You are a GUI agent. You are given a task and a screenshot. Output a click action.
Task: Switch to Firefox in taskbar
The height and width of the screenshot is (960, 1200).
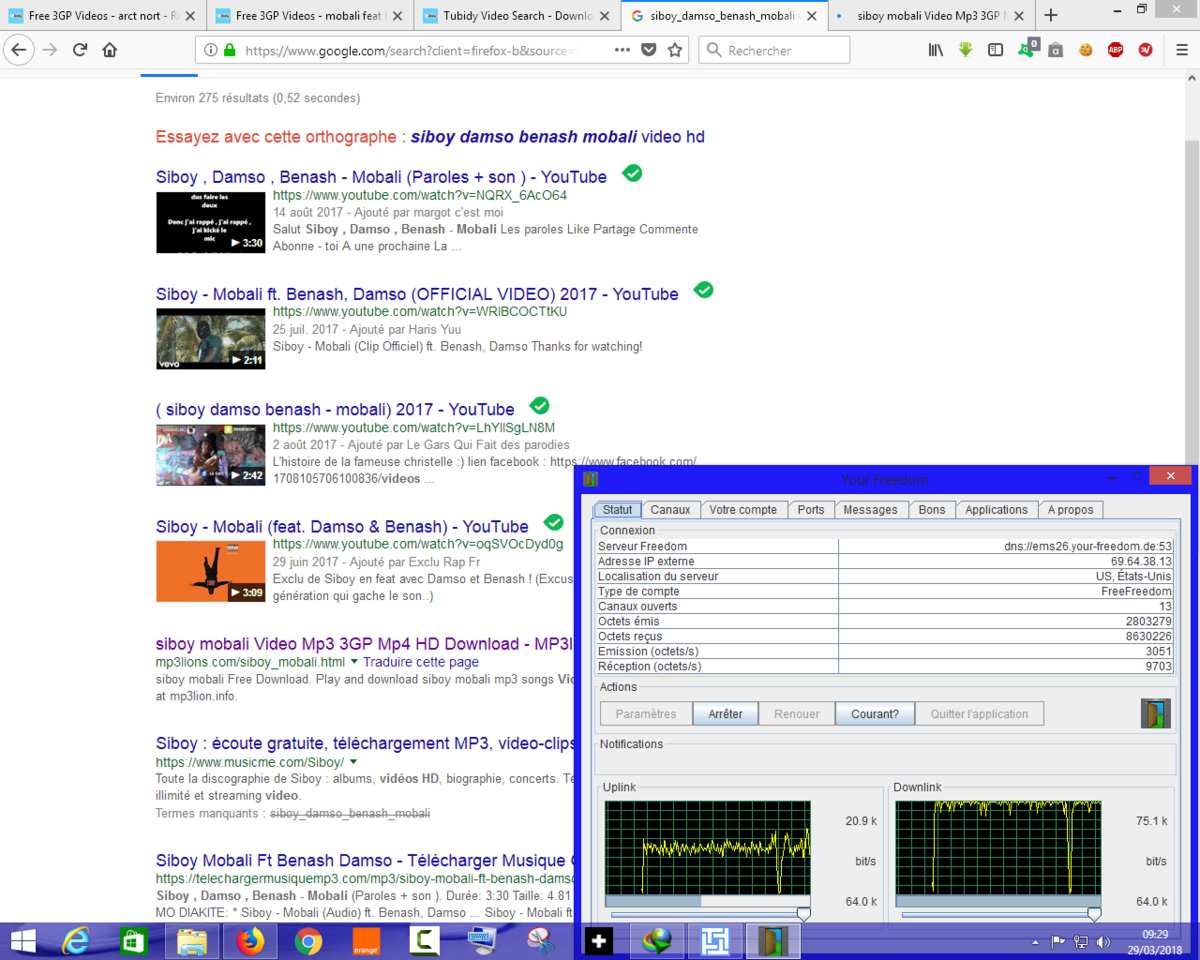[x=250, y=940]
